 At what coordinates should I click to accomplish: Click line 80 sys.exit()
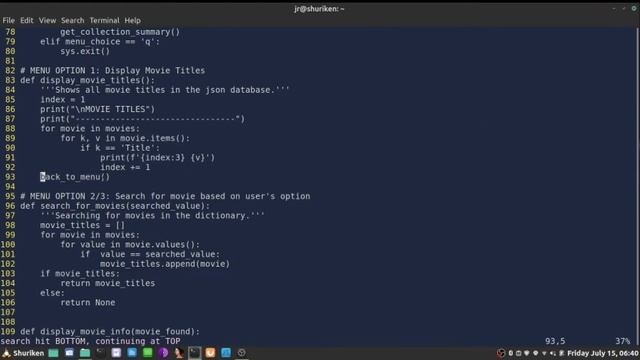click(85, 51)
